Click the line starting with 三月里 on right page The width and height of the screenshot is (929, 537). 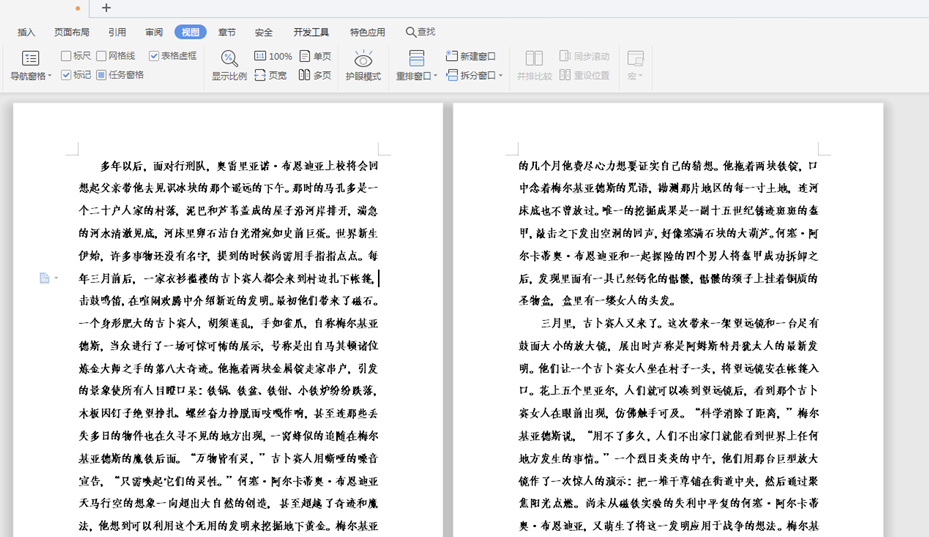[x=680, y=324]
